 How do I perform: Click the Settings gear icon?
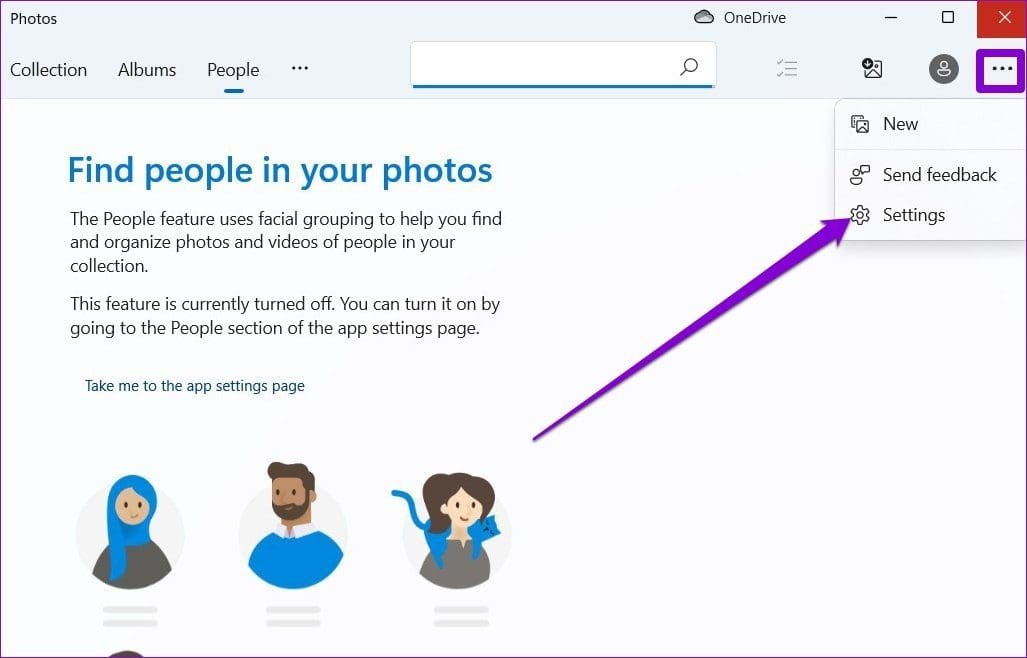859,215
